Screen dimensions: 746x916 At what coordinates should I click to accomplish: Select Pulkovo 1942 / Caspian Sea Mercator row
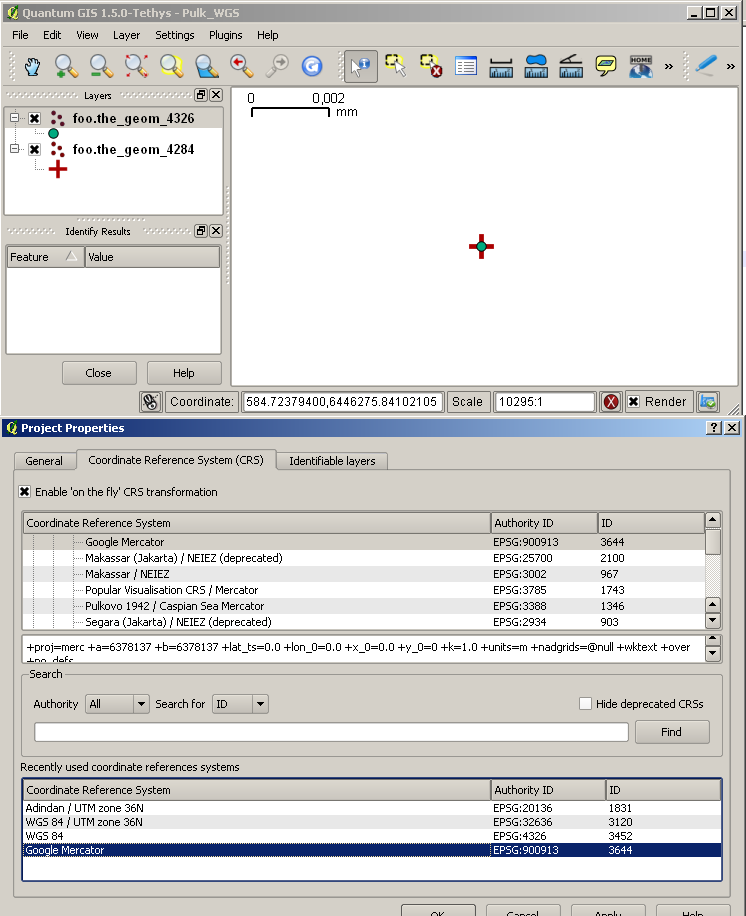pyautogui.click(x=362, y=606)
